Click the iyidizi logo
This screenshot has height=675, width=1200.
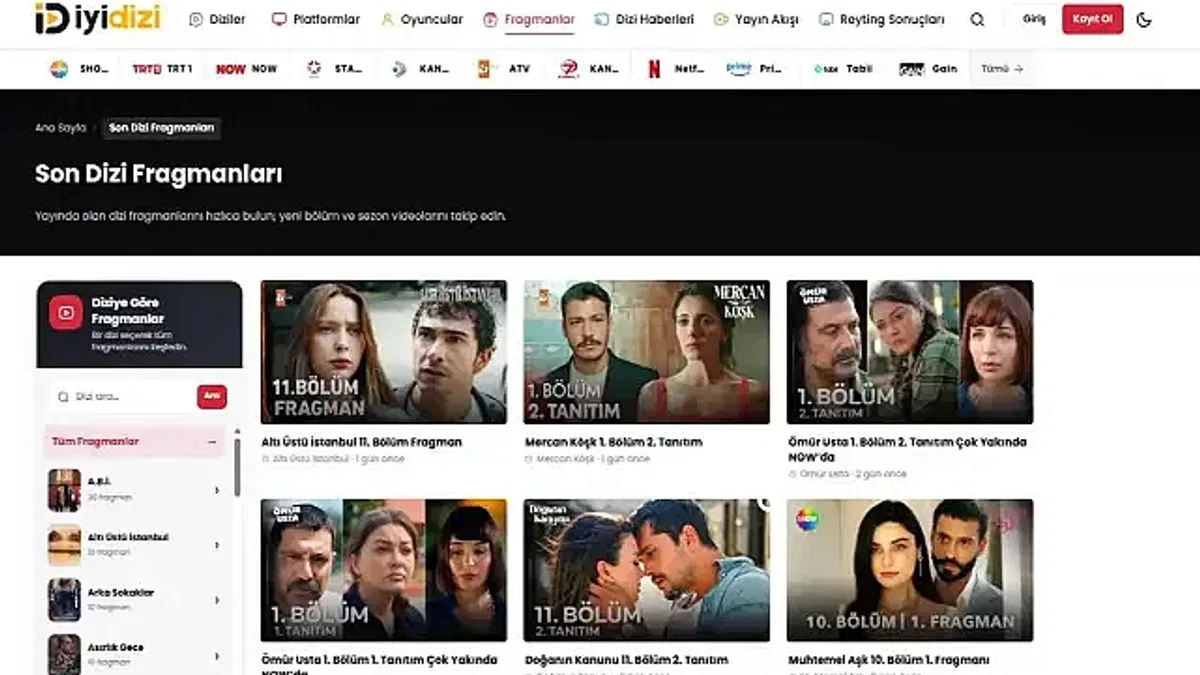point(97,18)
